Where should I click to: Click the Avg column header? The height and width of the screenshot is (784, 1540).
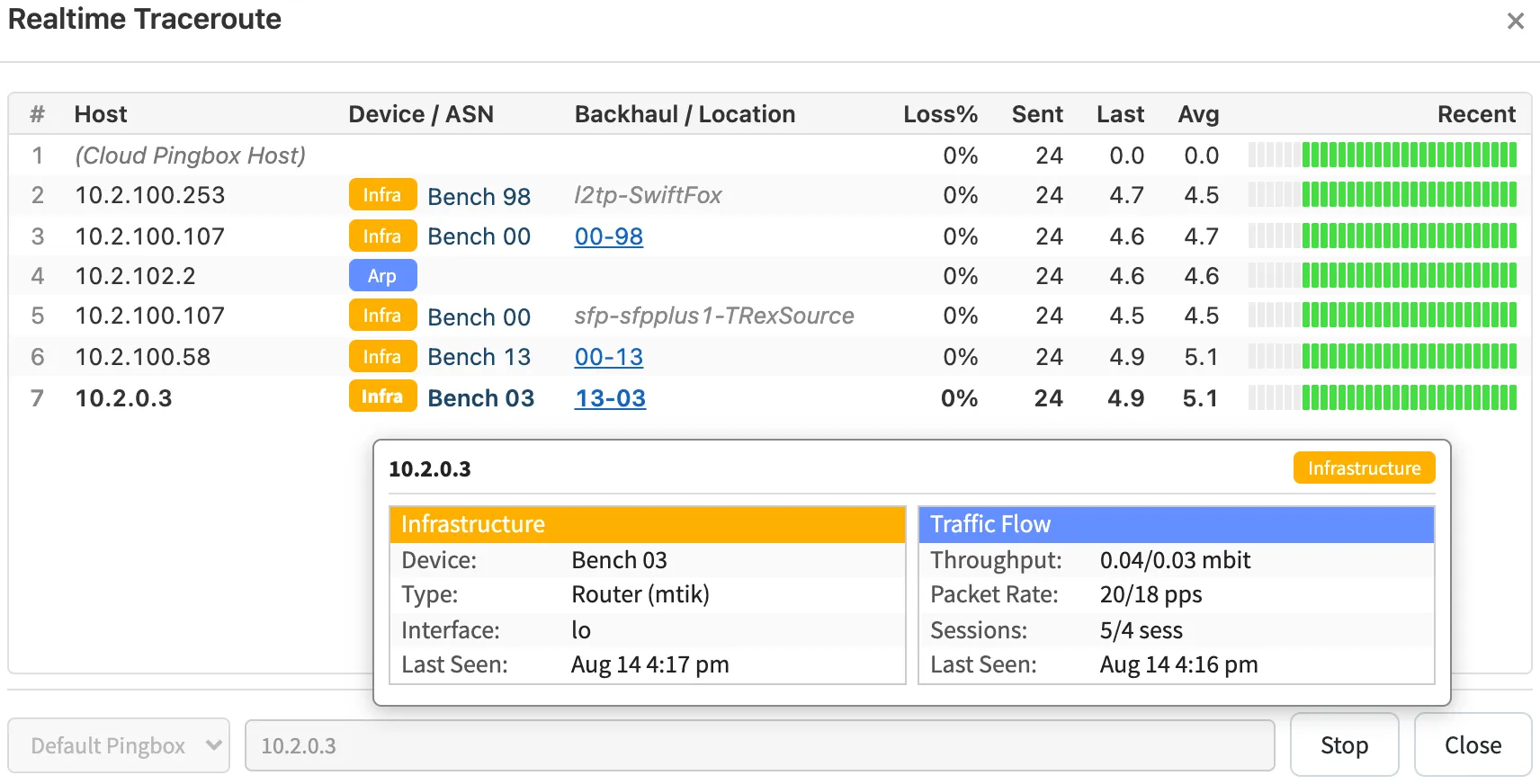point(1198,114)
